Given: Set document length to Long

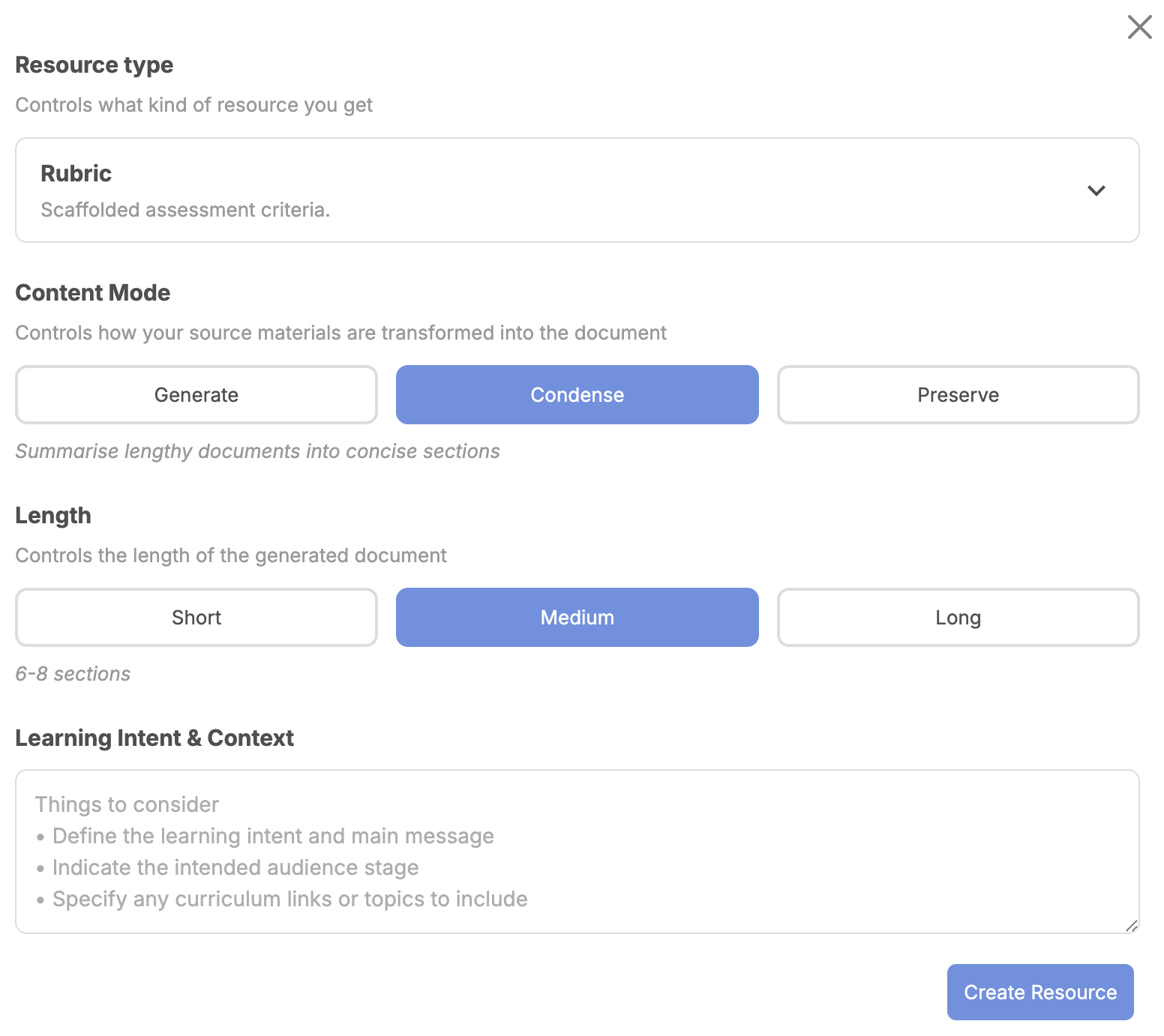Looking at the screenshot, I should (x=958, y=618).
